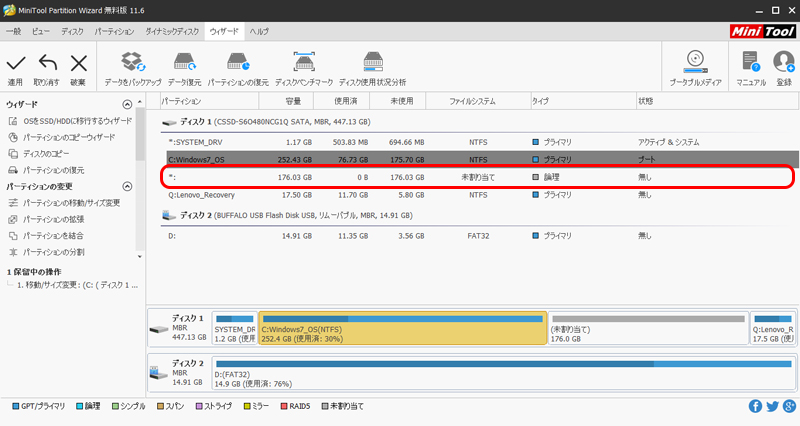This screenshot has height=426, width=800.
Task: Open the ヘルプ menu
Action: pos(259,32)
